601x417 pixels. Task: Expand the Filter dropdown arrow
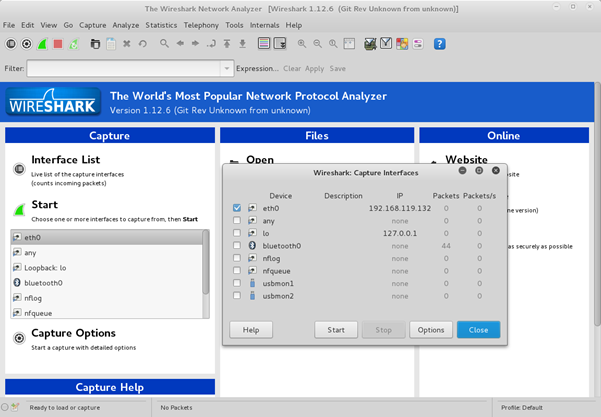[228, 68]
